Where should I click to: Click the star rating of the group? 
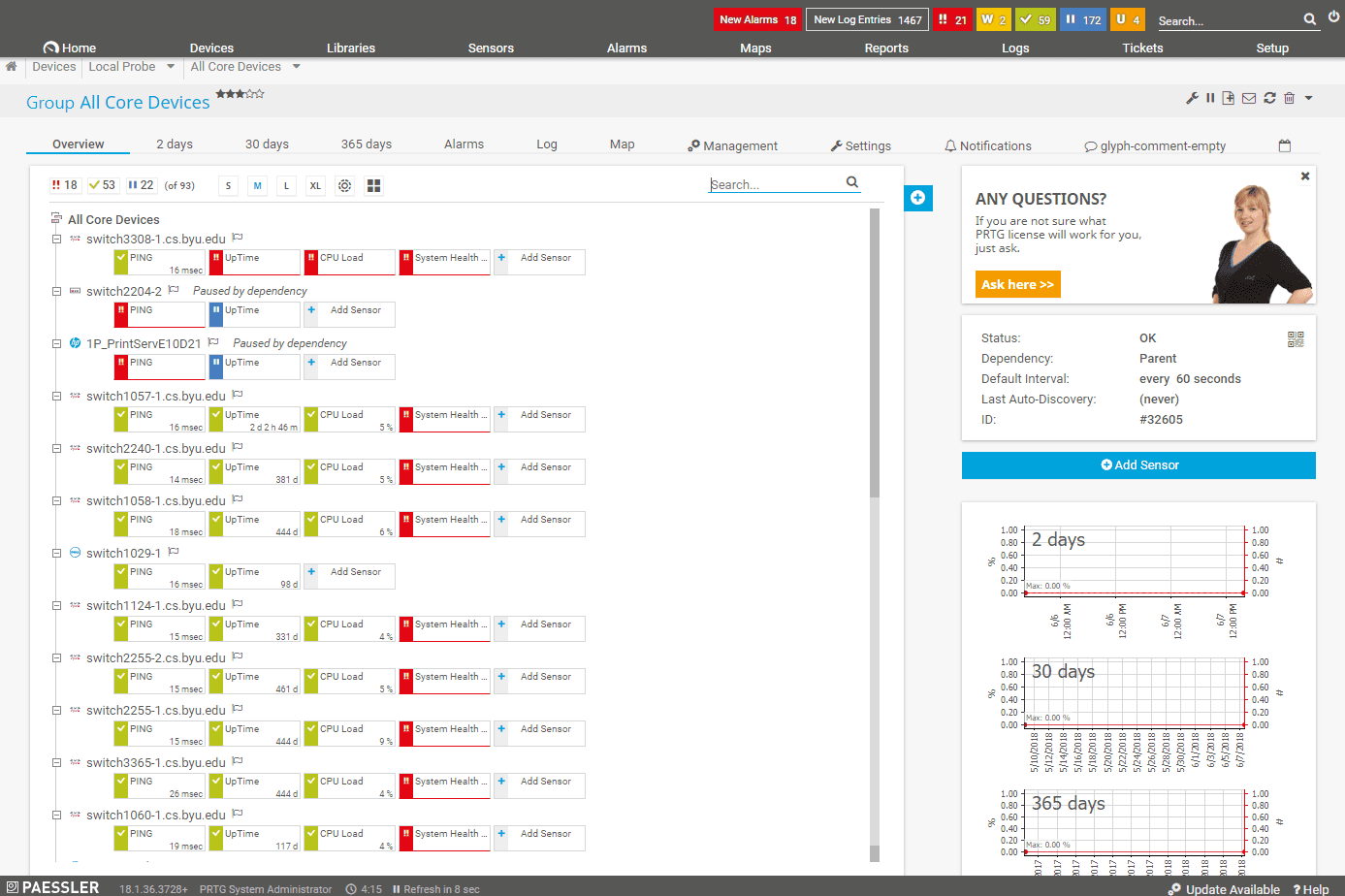pos(240,94)
